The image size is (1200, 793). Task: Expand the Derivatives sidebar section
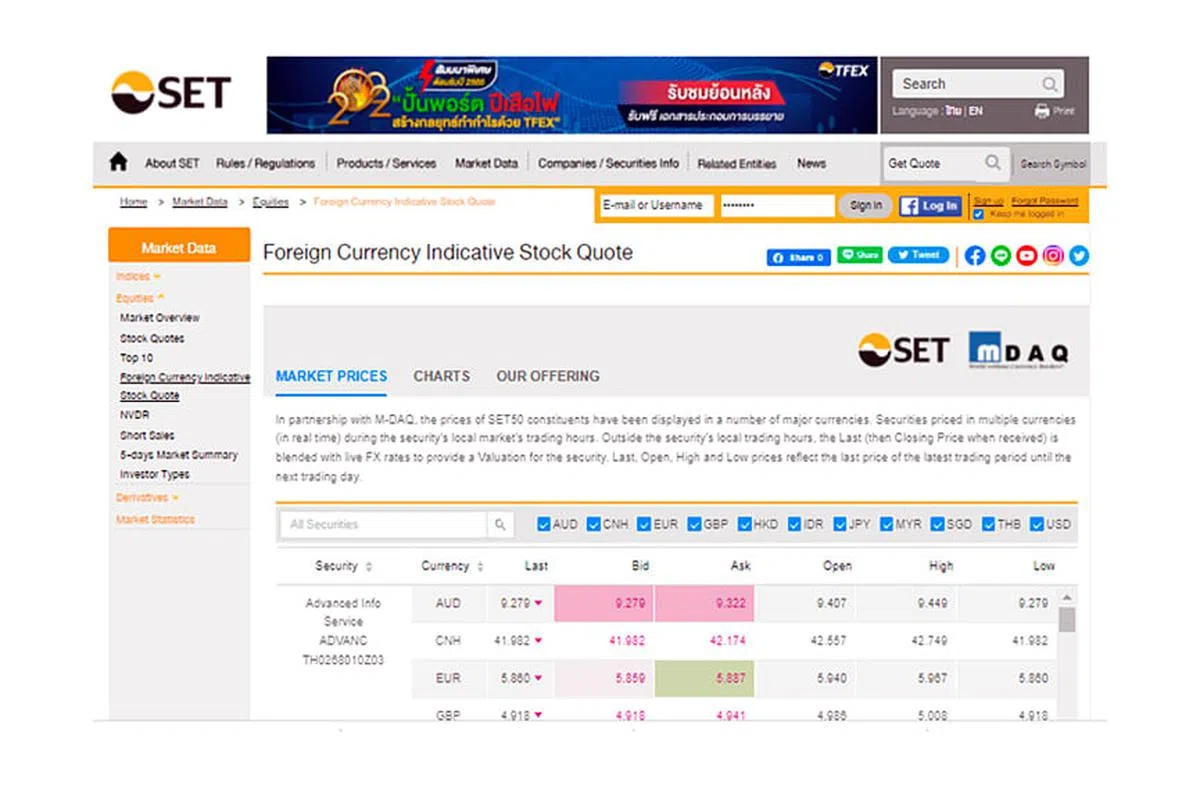146,497
